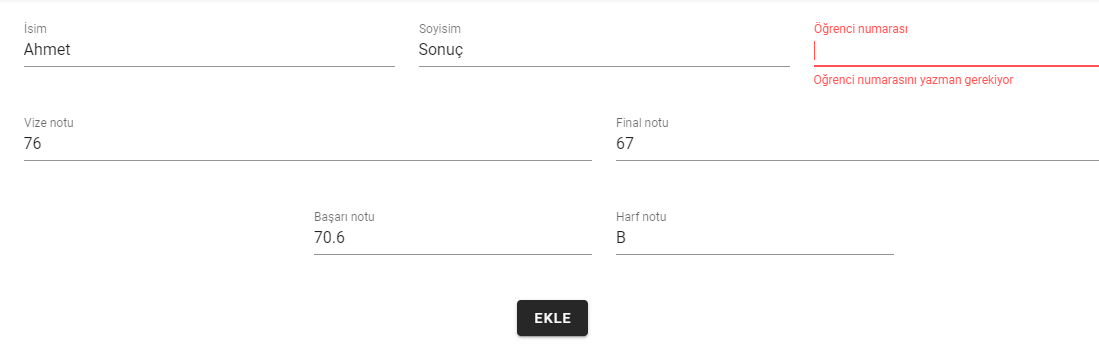Click the EKLE button
1099x361 pixels.
point(552,318)
